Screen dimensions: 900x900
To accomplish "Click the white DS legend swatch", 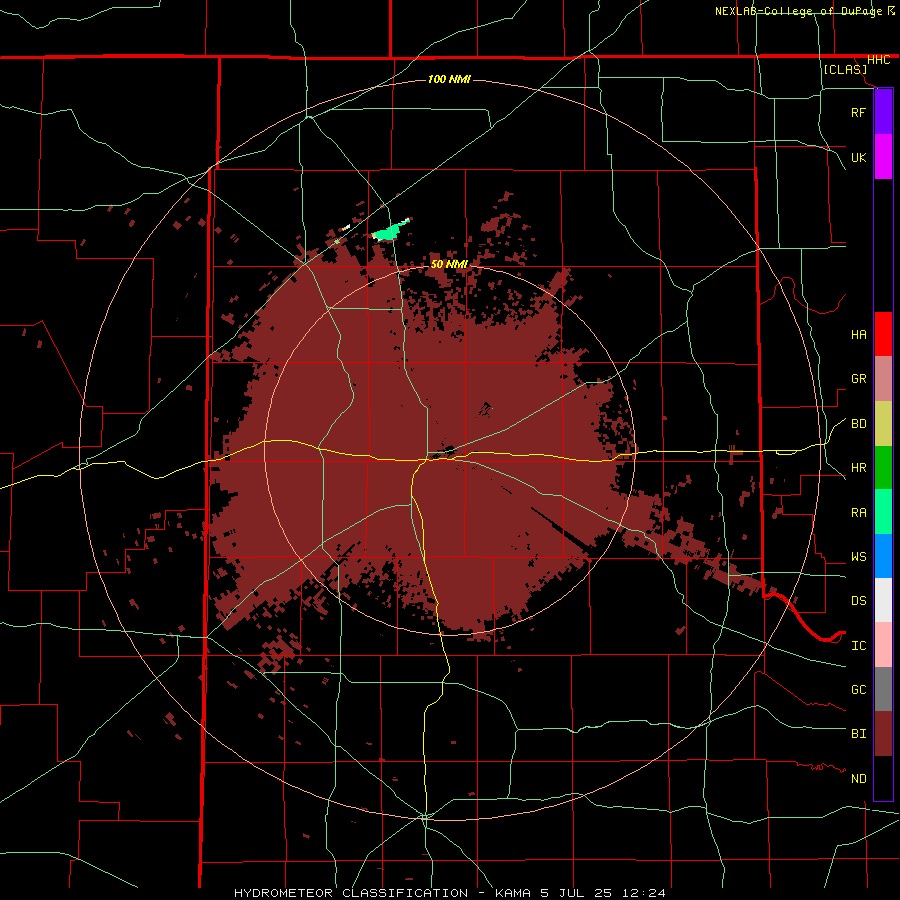I will pyautogui.click(x=883, y=600).
